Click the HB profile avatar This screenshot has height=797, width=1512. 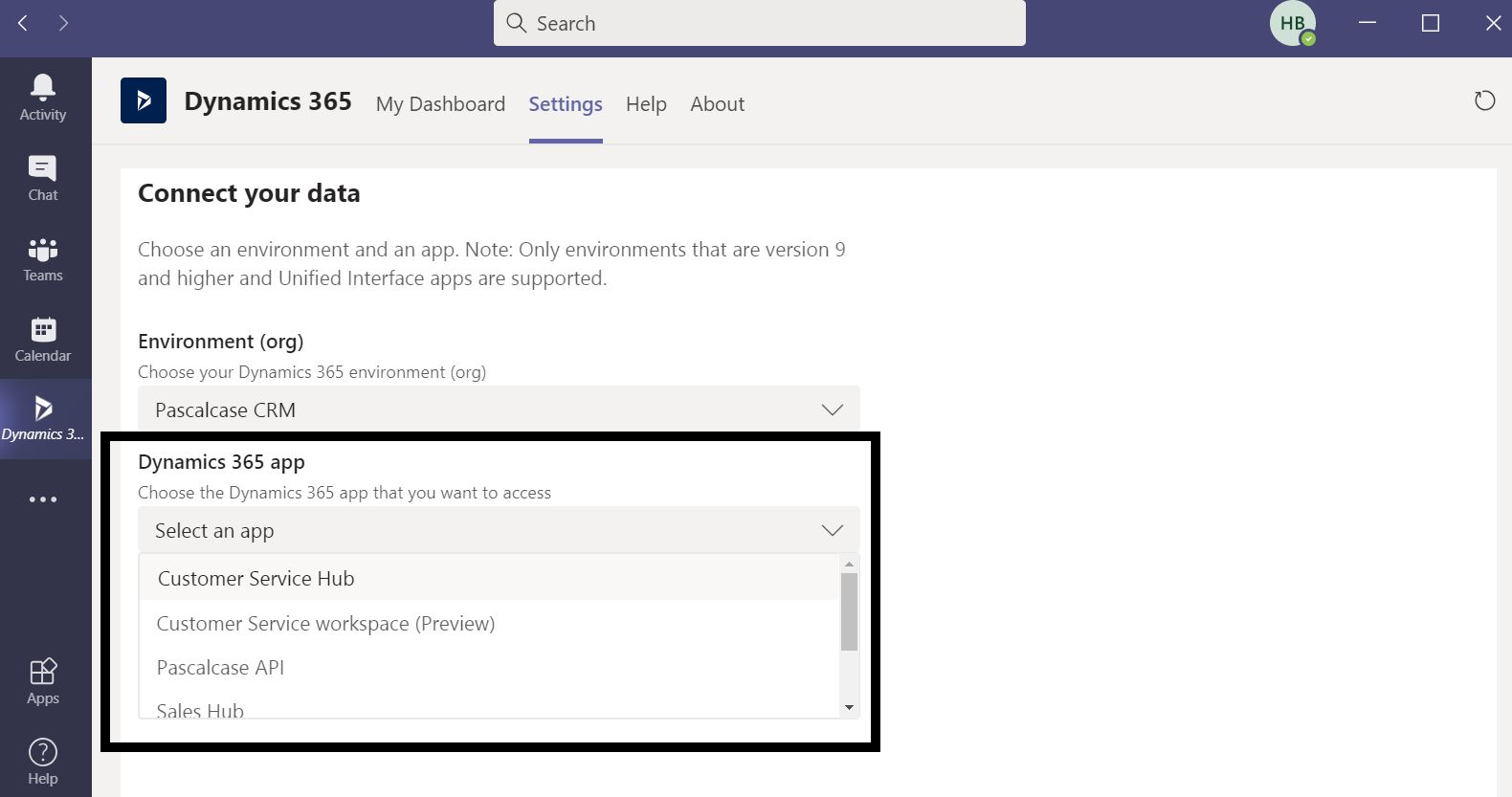pos(1292,24)
